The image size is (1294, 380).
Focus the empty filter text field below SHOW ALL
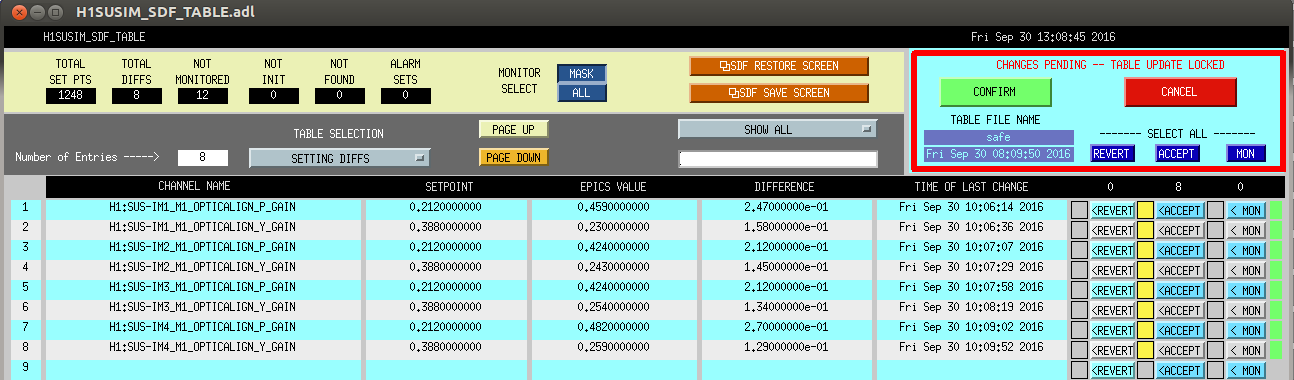(777, 158)
